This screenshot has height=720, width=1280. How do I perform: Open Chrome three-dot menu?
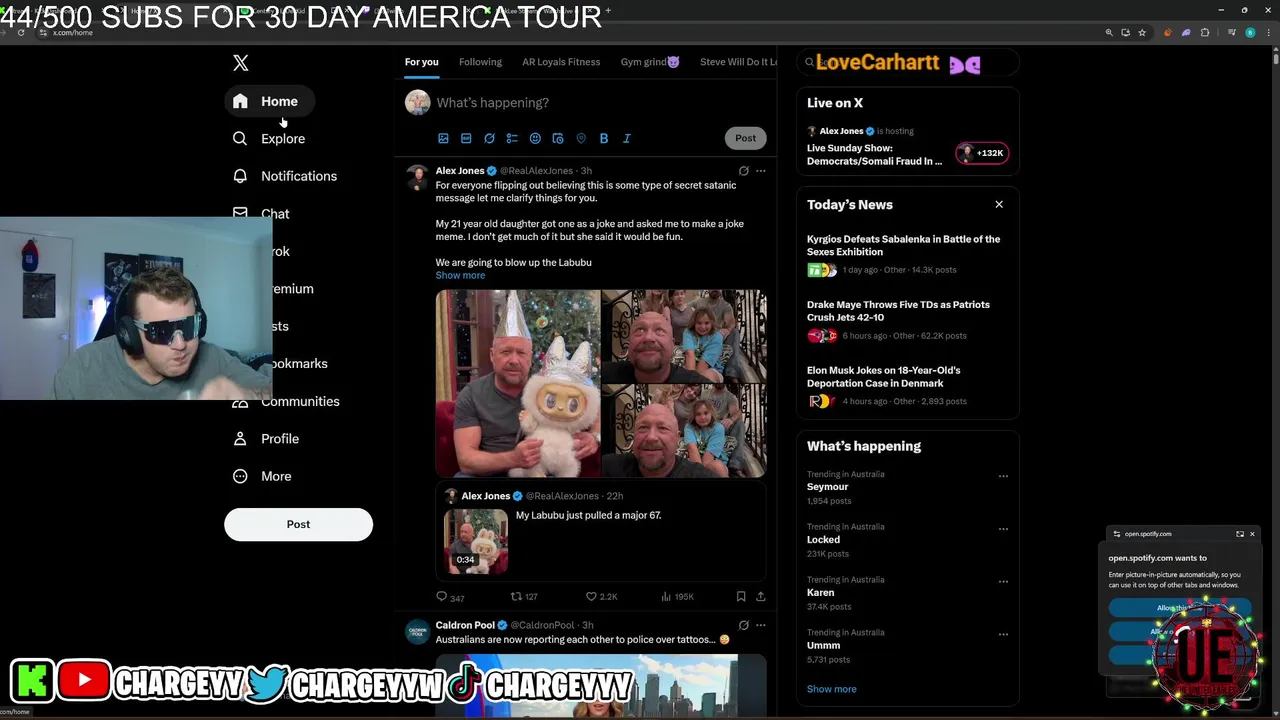point(1268,33)
